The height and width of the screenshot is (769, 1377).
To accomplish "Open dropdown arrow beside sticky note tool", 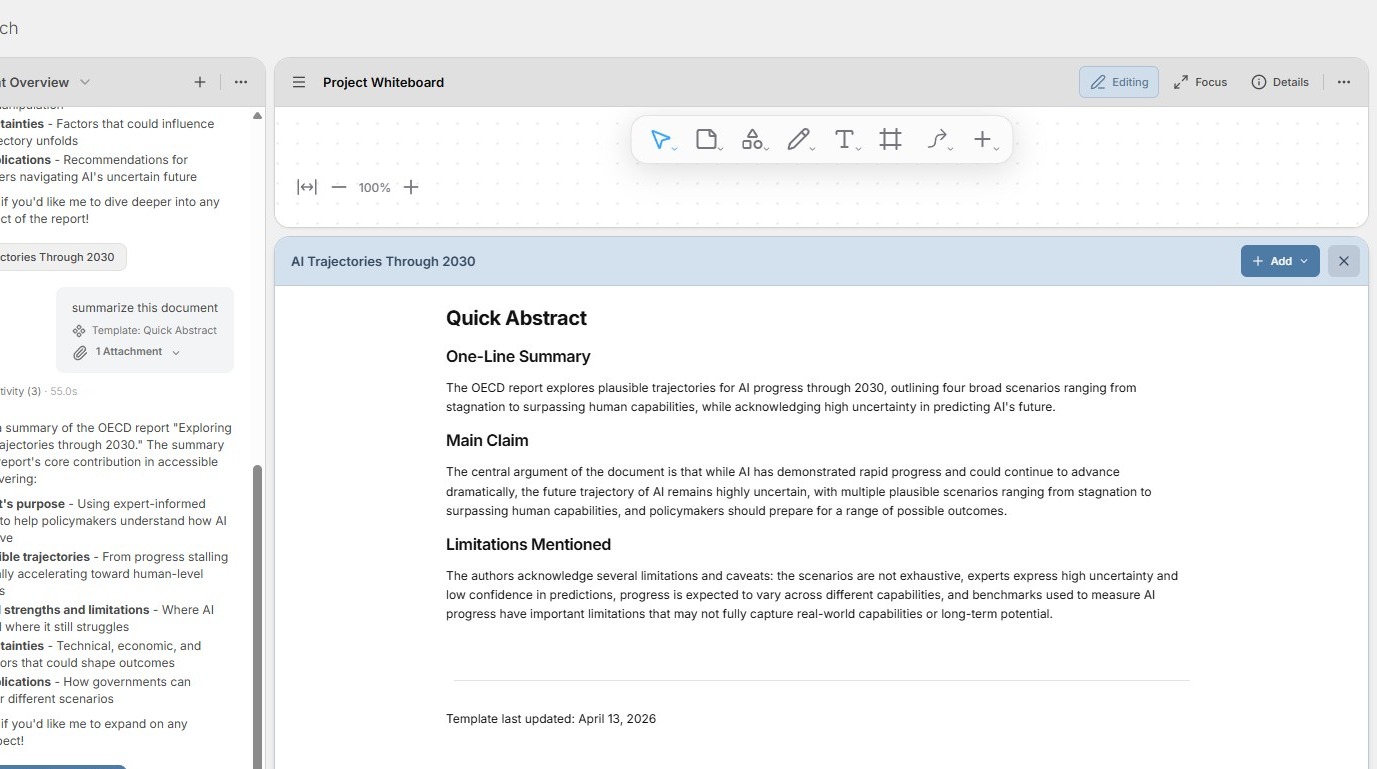I will [x=721, y=149].
